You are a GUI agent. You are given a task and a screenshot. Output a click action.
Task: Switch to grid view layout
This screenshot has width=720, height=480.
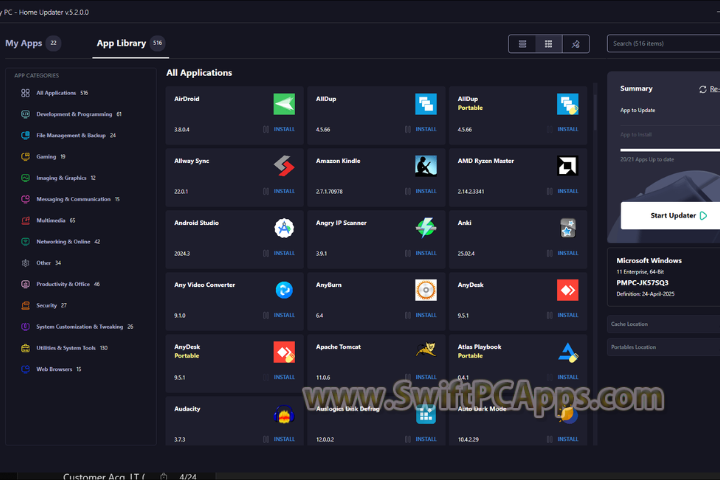click(x=548, y=44)
